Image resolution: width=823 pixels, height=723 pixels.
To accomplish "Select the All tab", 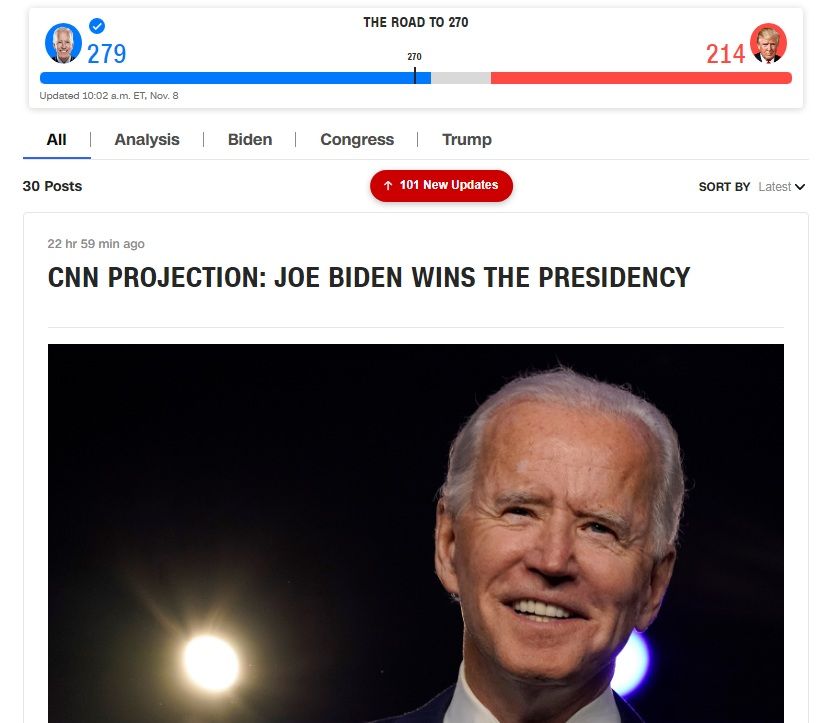I will tap(56, 140).
